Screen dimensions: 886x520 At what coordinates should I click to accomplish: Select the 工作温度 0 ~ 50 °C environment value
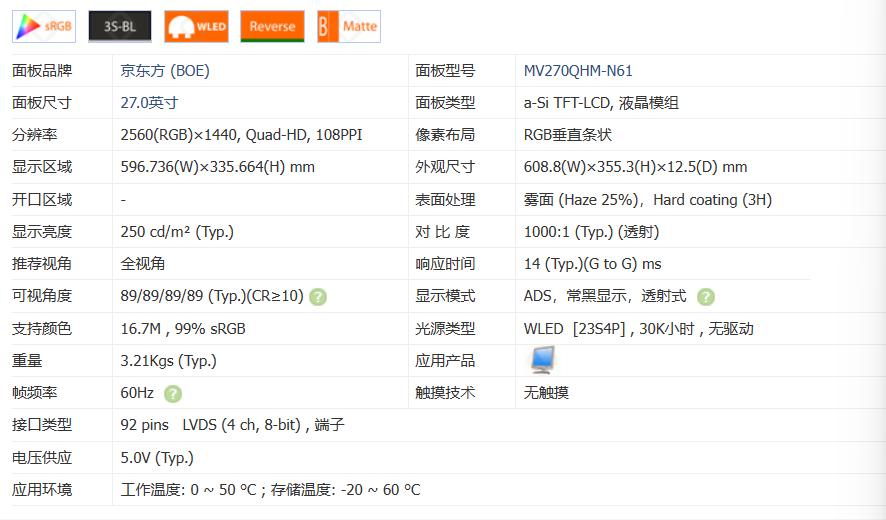pos(271,490)
